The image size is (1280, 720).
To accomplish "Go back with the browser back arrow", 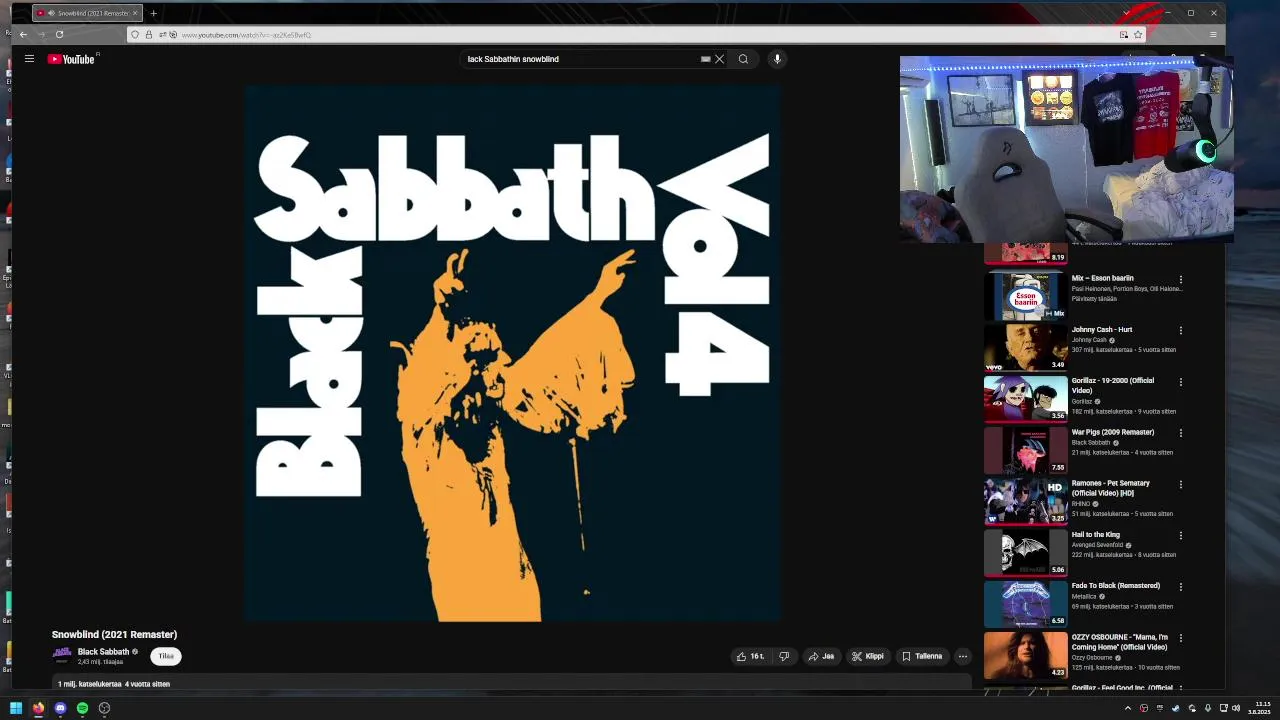I will tap(23, 34).
